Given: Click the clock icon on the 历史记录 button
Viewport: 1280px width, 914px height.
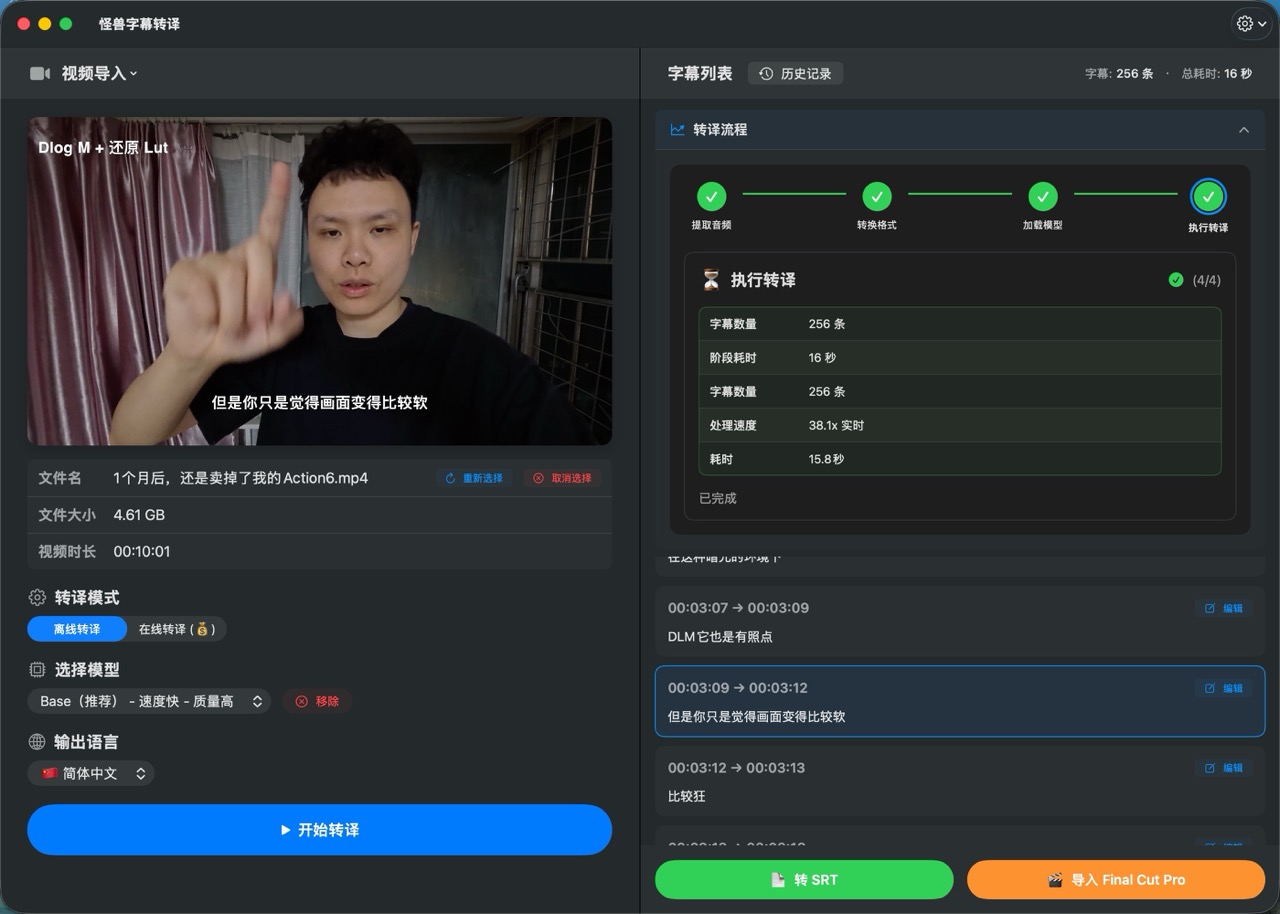Looking at the screenshot, I should pos(764,73).
